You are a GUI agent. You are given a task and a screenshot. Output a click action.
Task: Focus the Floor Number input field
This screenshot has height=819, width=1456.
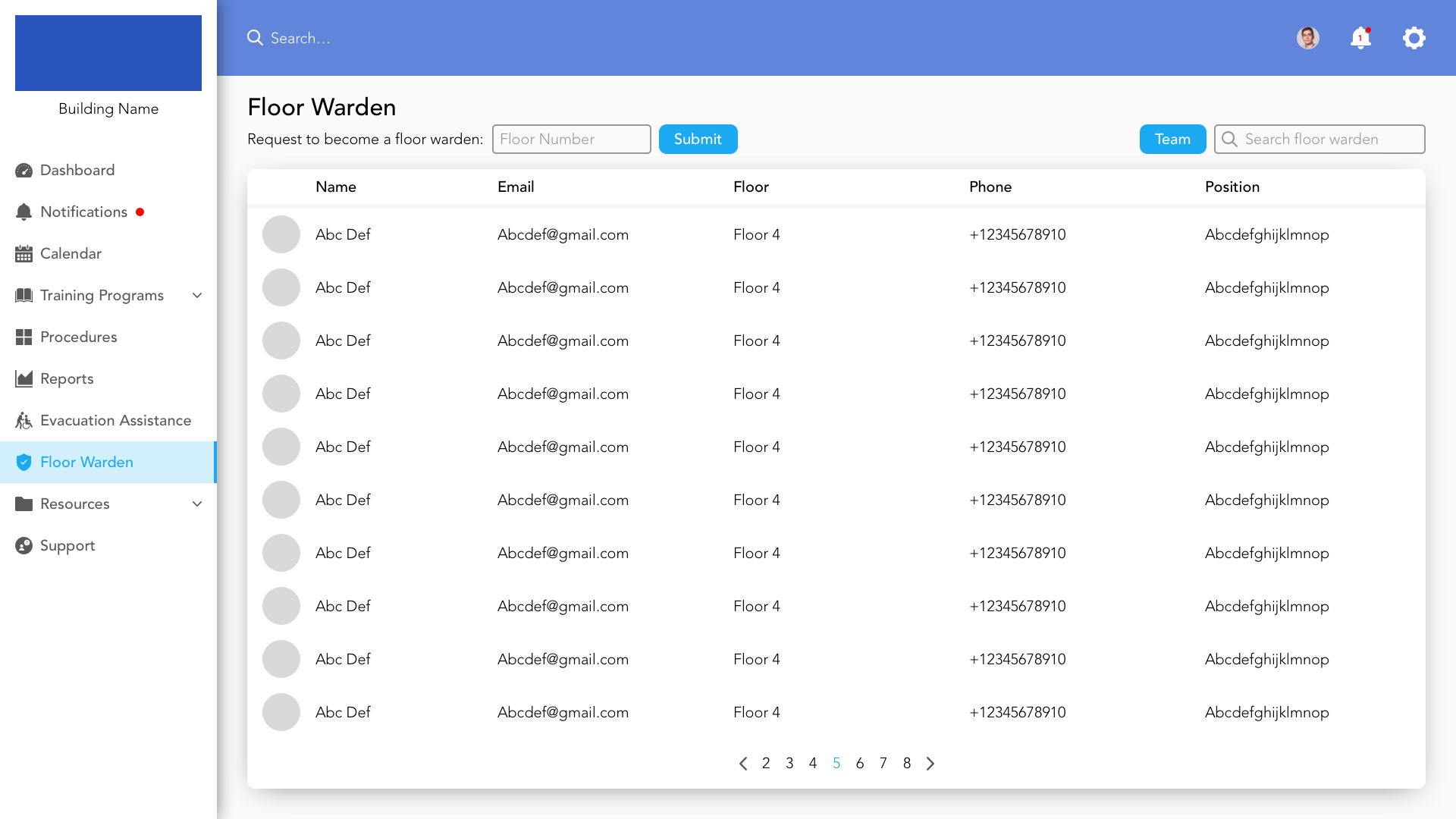click(x=571, y=140)
